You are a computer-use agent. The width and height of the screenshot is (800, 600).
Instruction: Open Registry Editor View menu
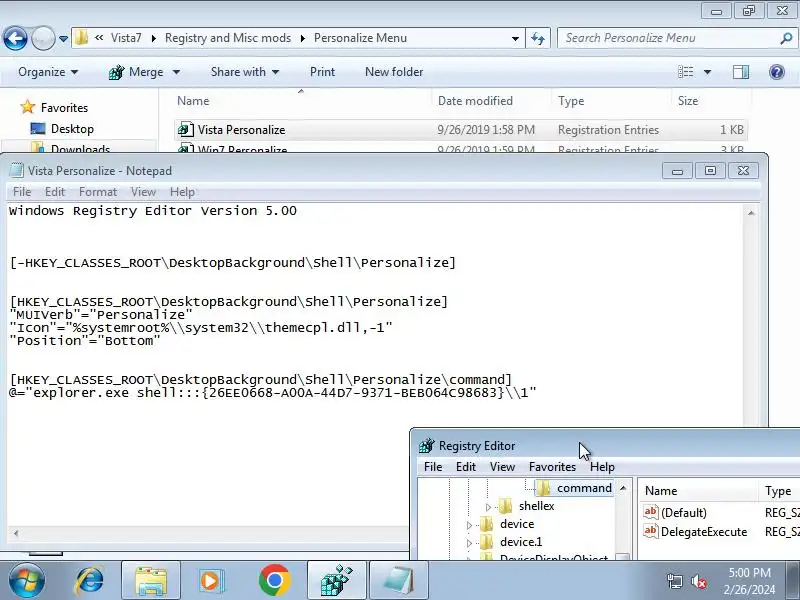pos(502,467)
